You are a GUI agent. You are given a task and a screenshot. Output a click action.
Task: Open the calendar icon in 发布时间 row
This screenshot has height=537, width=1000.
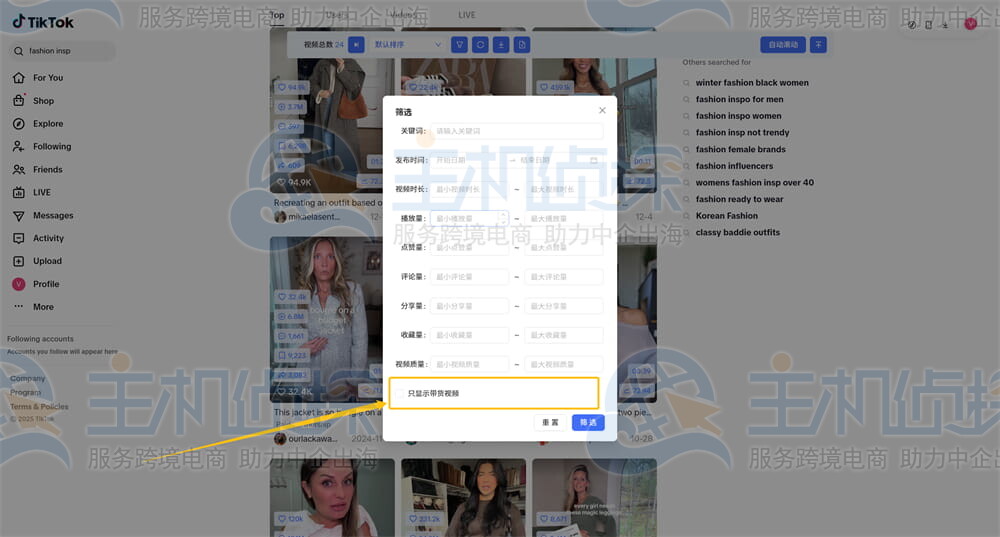[x=593, y=160]
